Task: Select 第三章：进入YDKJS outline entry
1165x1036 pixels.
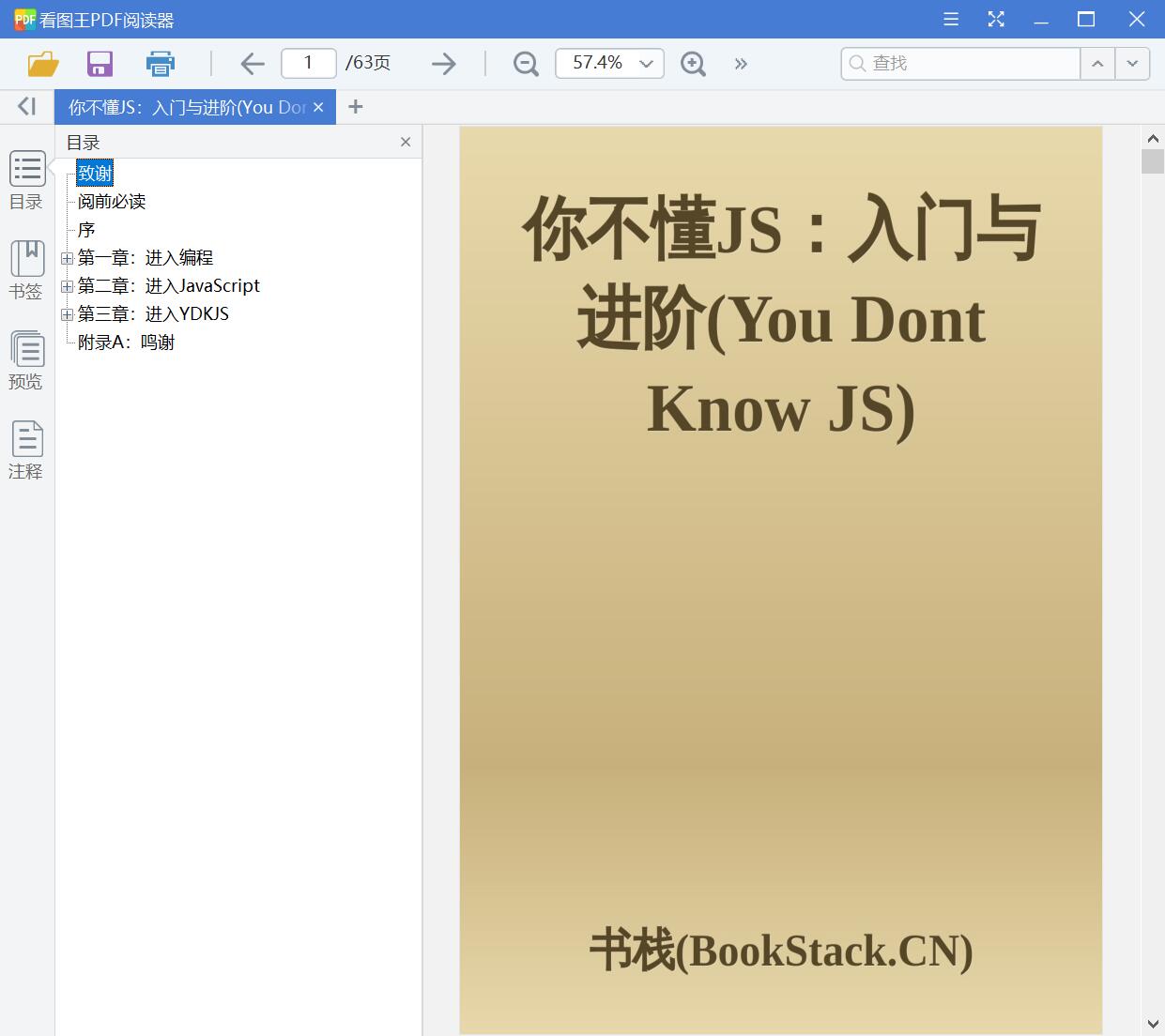Action: [153, 313]
